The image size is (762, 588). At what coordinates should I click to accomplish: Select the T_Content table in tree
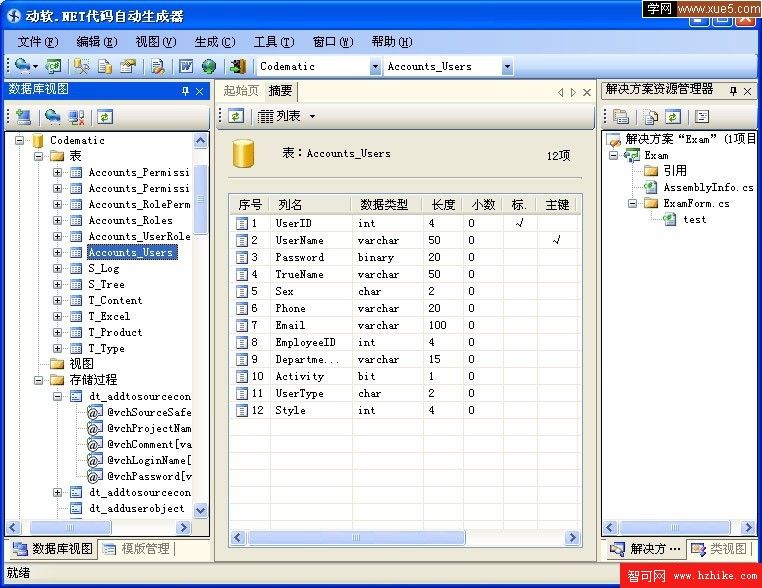115,301
